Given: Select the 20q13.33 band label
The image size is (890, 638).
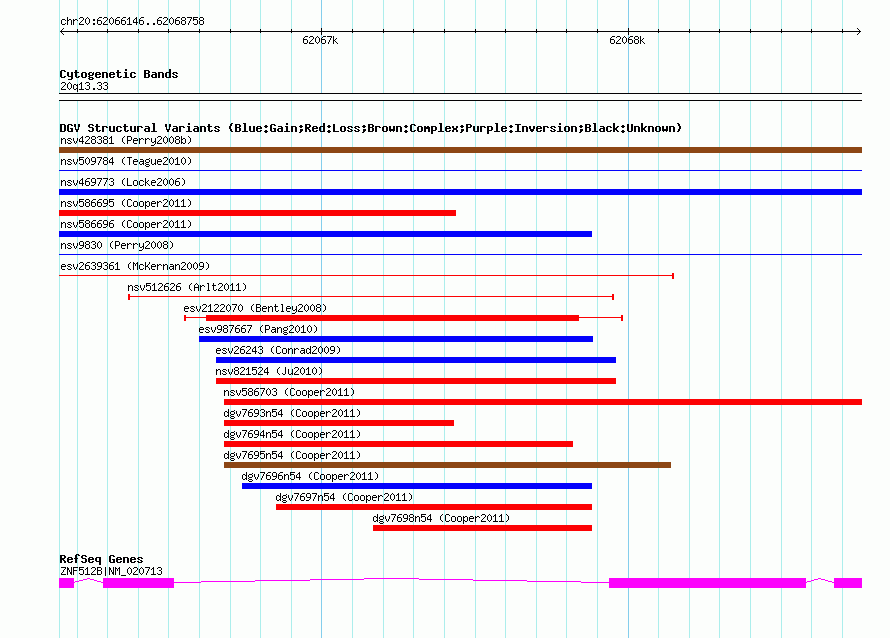Looking at the screenshot, I should click(84, 86).
